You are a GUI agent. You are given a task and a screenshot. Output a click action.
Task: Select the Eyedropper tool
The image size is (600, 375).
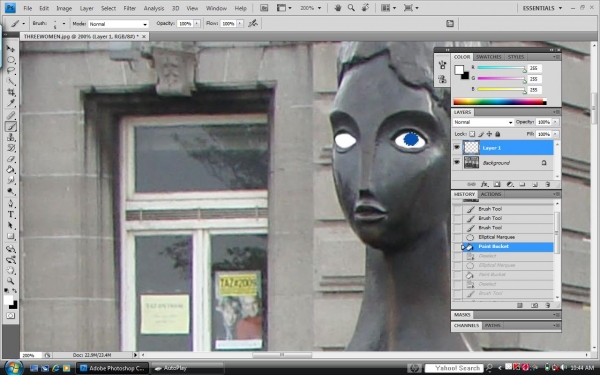11,103
